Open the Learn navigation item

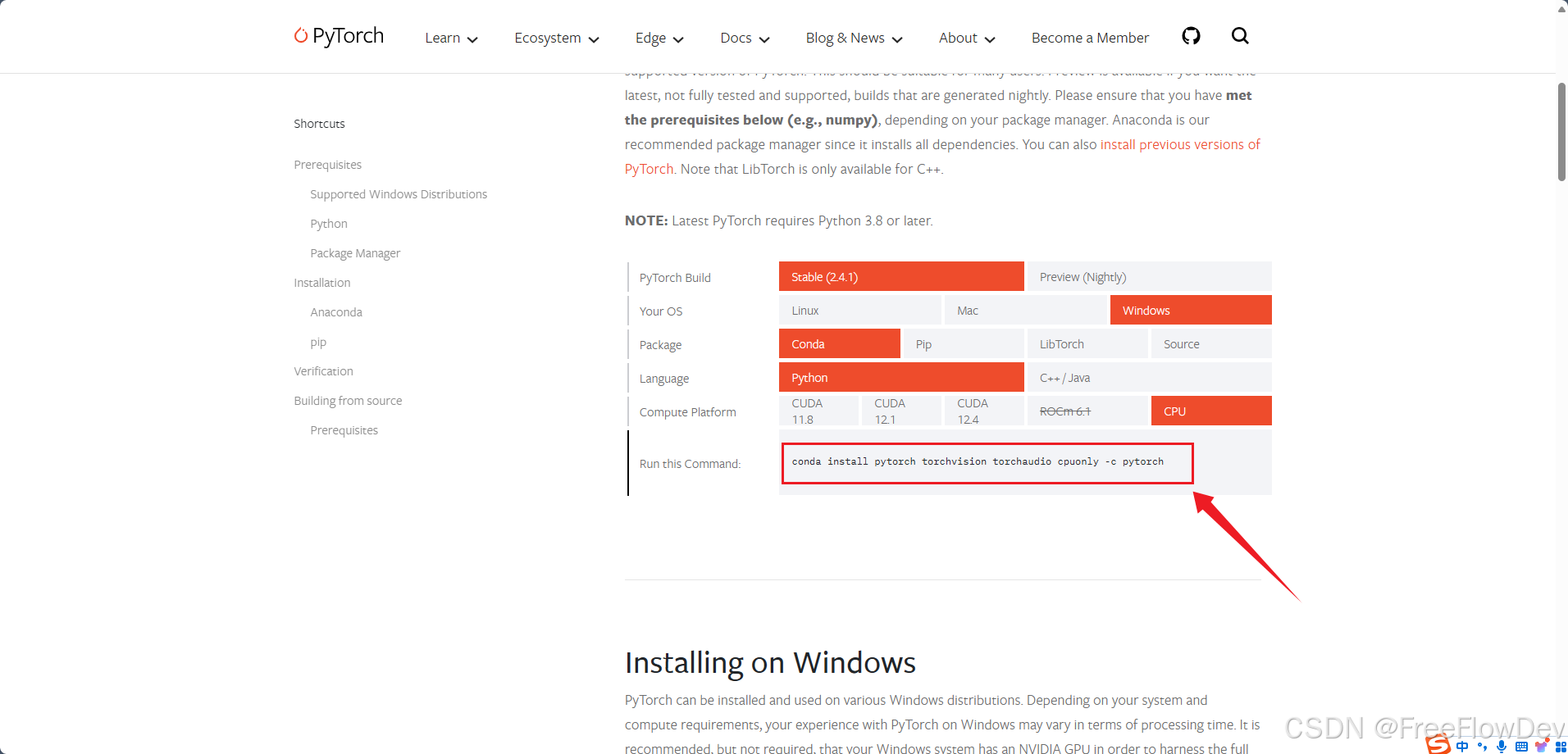tap(443, 38)
